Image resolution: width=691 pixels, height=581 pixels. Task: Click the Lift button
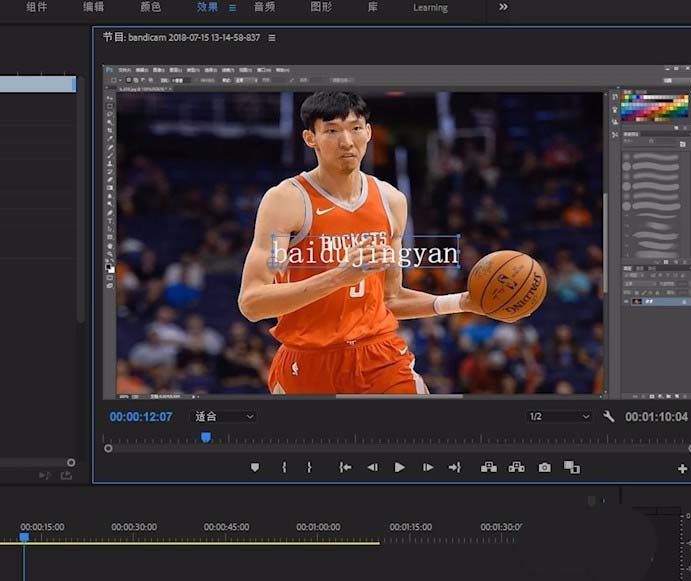point(489,467)
